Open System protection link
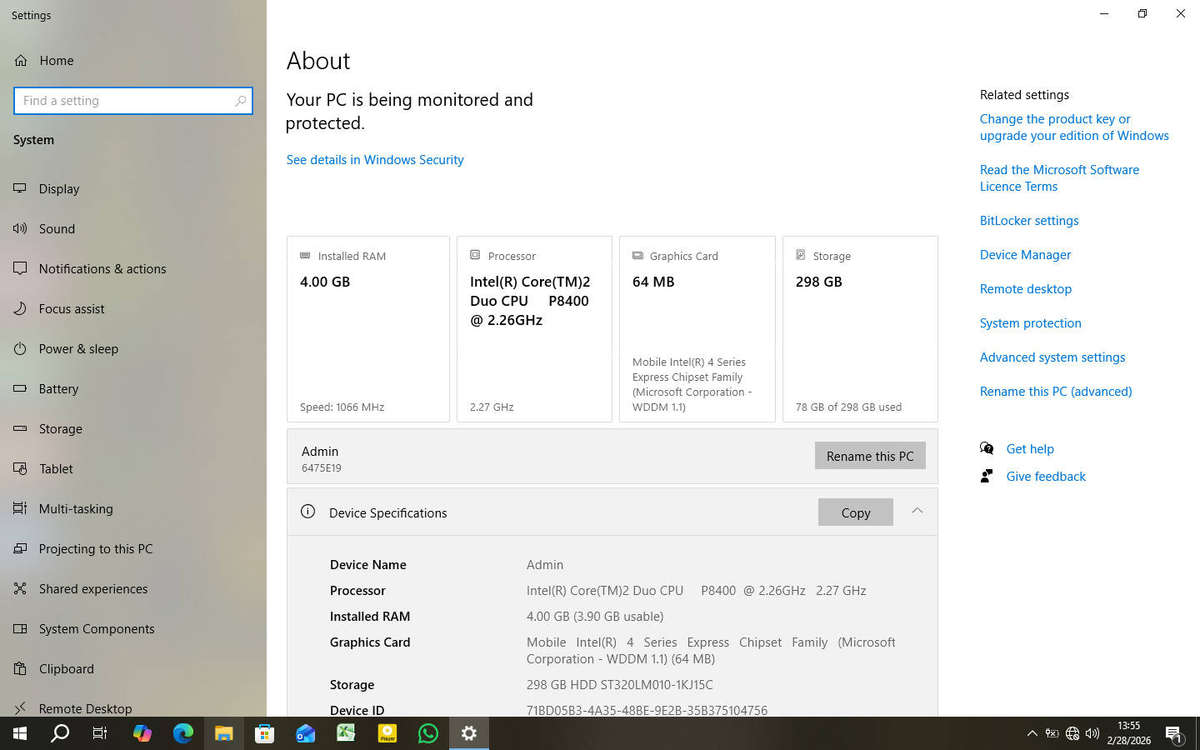Screen dimensions: 1200x750 [x=1030, y=323]
